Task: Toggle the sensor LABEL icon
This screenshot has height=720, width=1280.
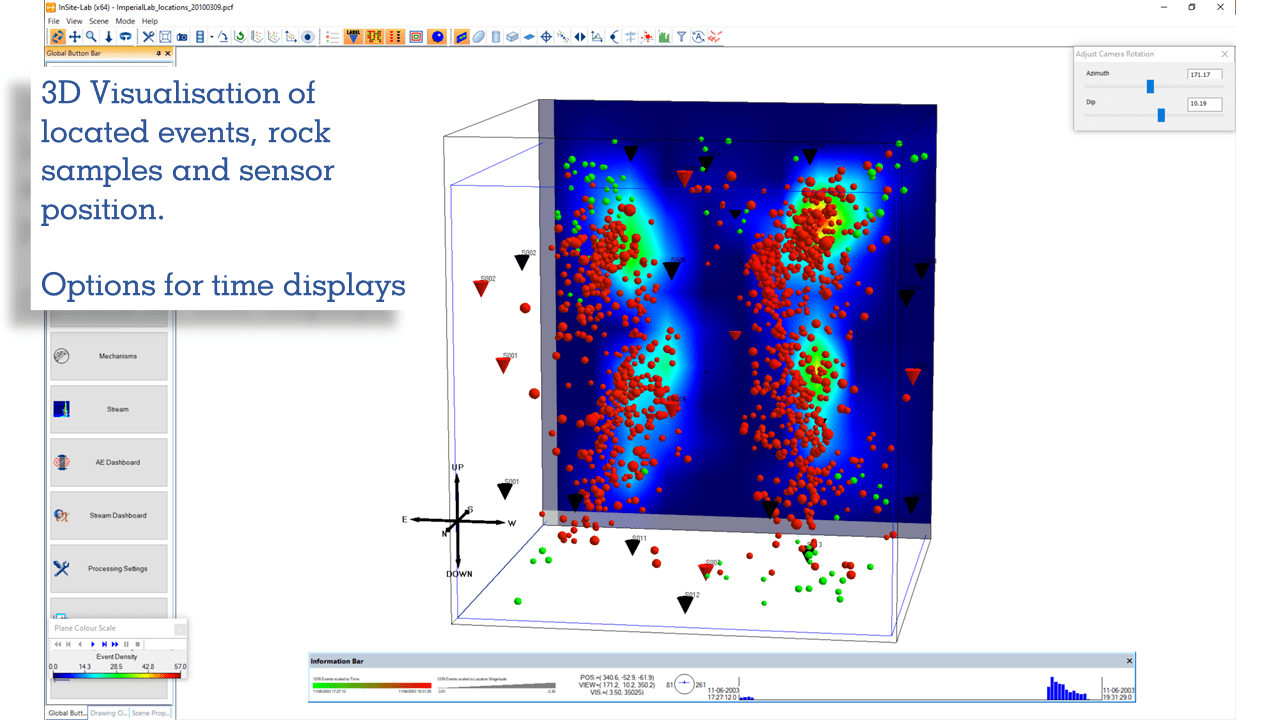Action: pos(354,37)
